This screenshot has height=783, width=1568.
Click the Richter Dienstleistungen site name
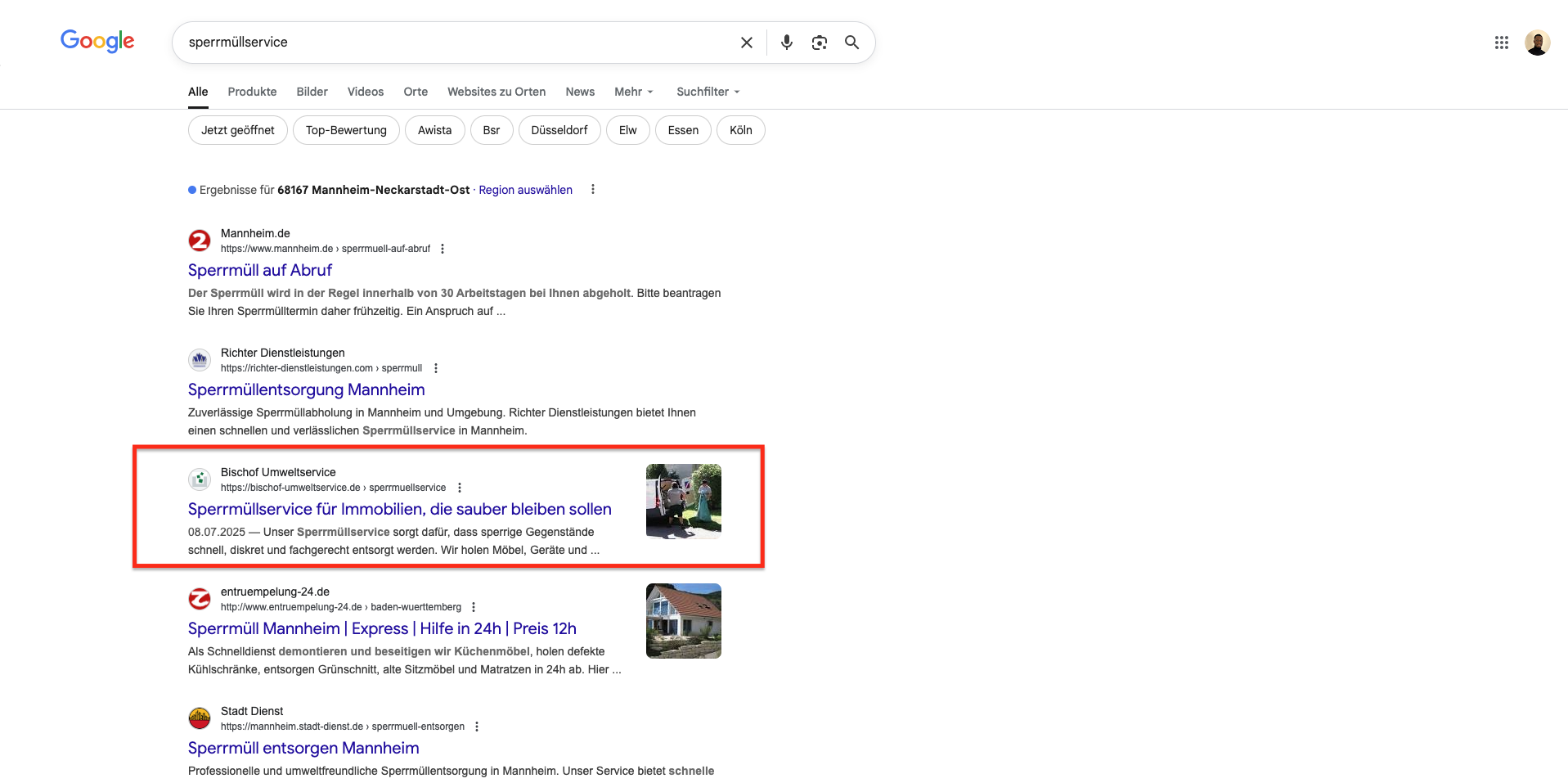pos(283,353)
